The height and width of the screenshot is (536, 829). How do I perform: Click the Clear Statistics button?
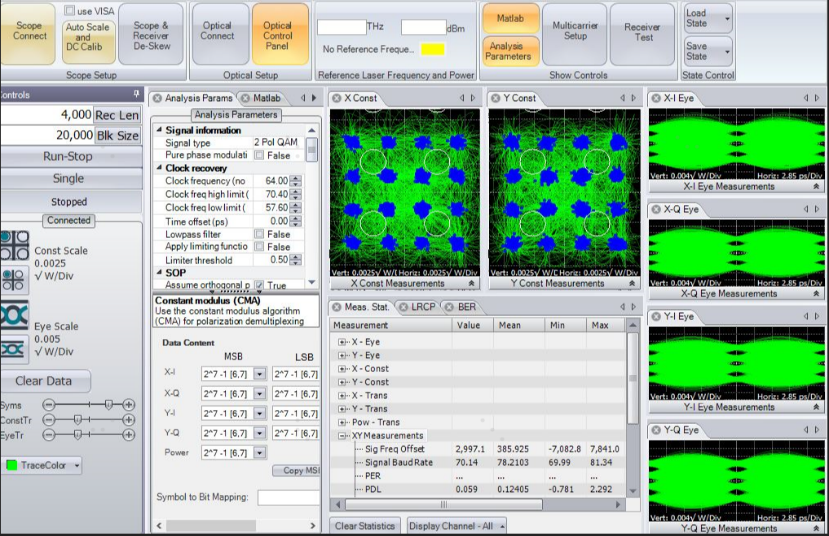pyautogui.click(x=365, y=526)
